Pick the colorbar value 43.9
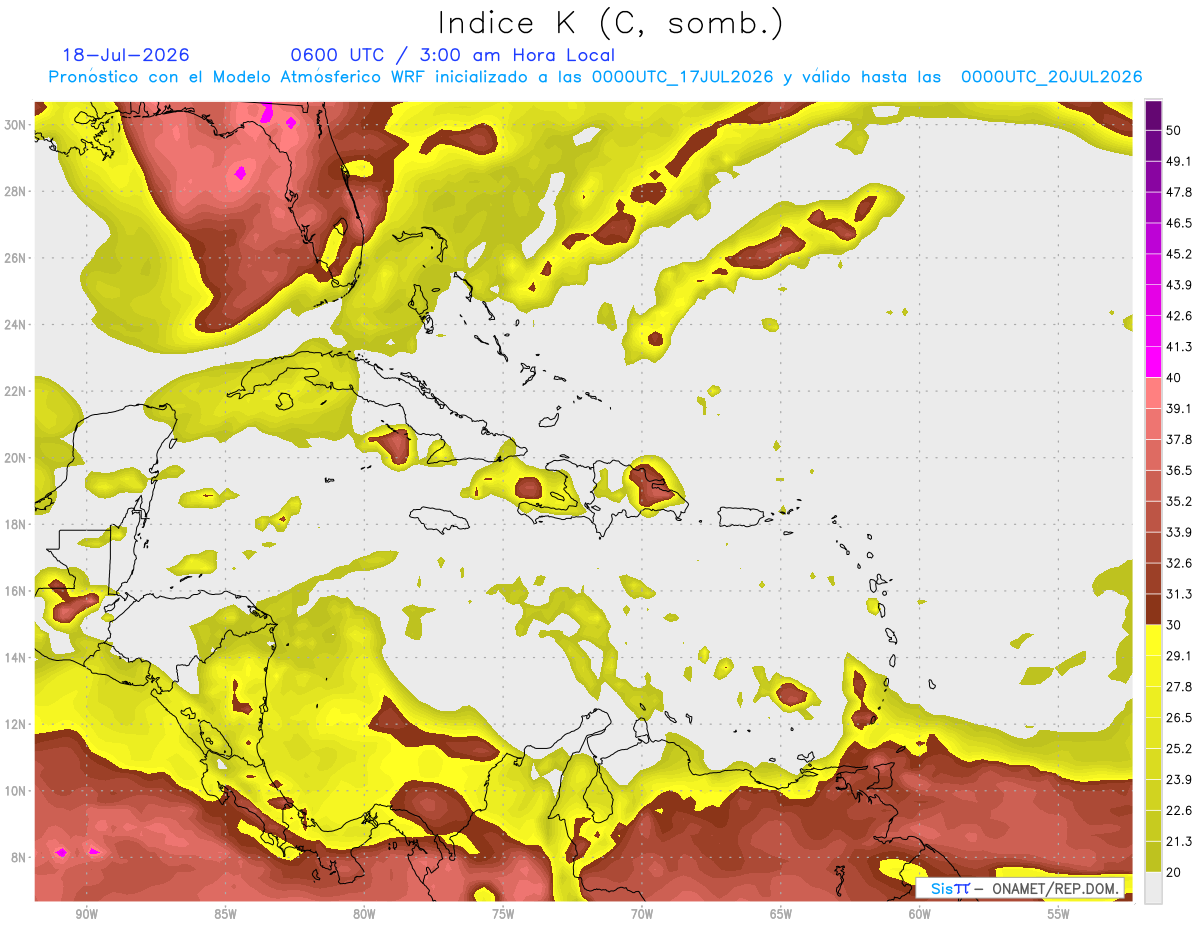This screenshot has width=1200, height=927. (x=1180, y=285)
